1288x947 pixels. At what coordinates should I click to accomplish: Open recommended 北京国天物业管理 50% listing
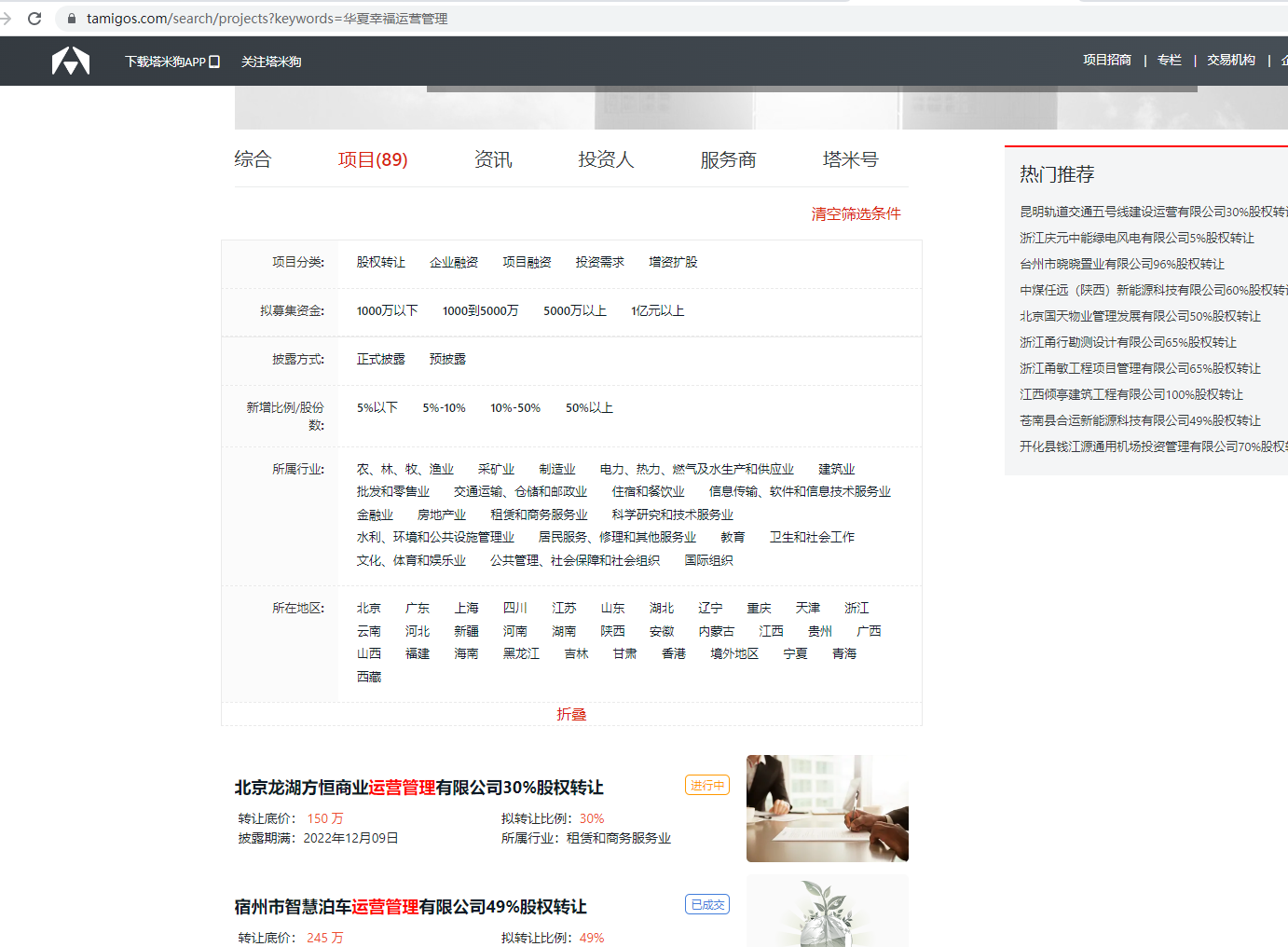1140,316
